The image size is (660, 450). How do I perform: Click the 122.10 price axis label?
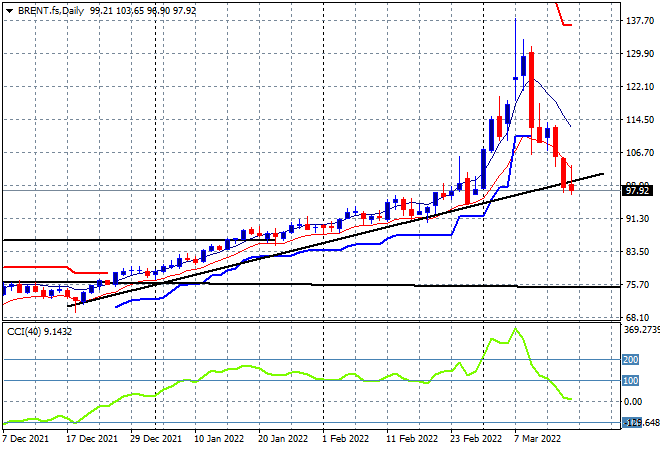[x=638, y=87]
